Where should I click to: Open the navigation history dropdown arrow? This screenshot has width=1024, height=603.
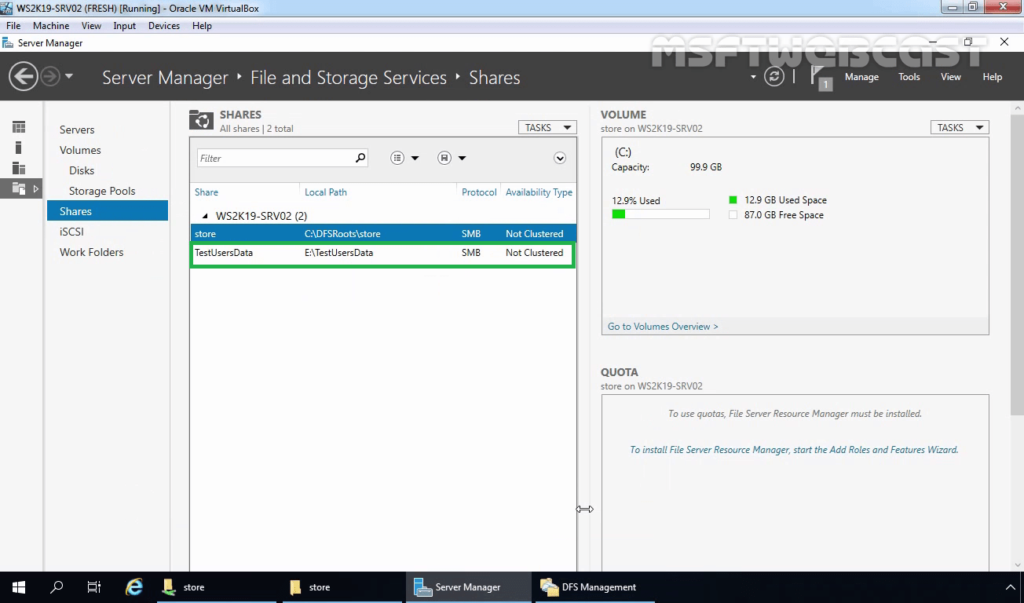point(69,76)
